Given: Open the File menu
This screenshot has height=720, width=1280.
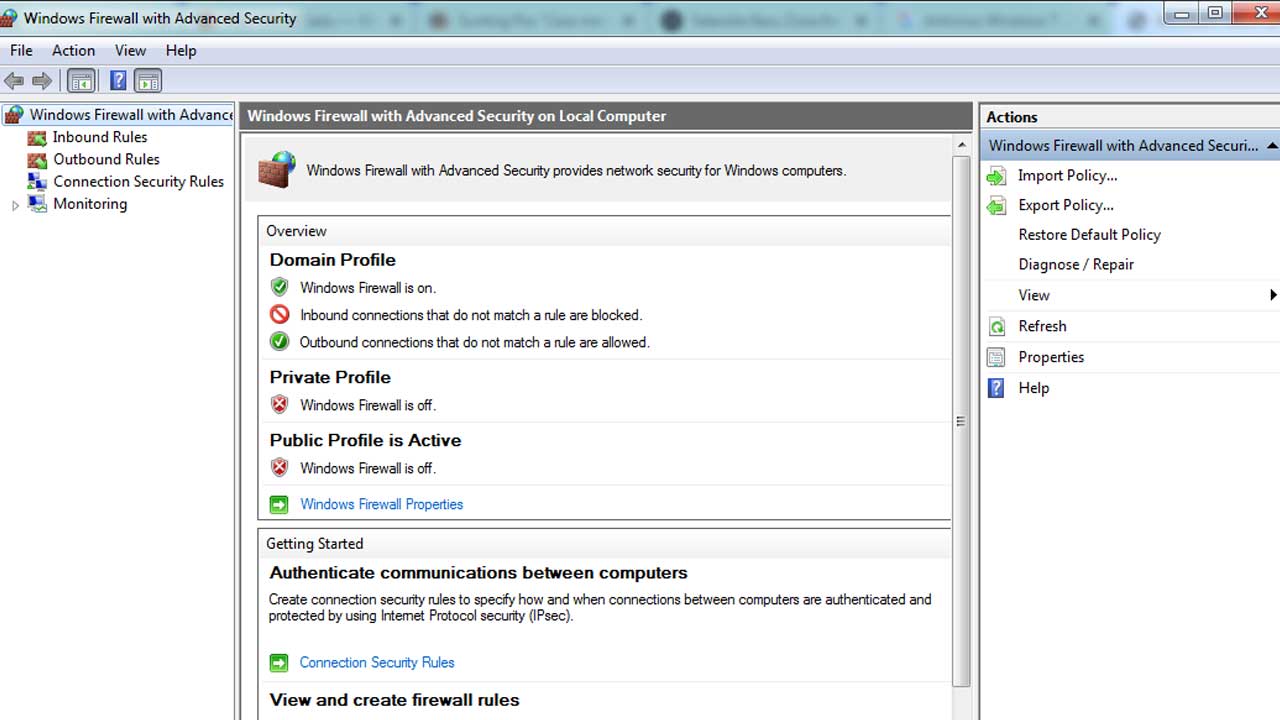Looking at the screenshot, I should pyautogui.click(x=21, y=50).
